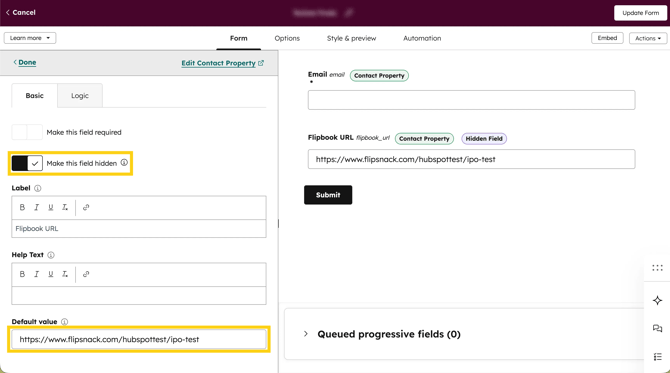Image resolution: width=670 pixels, height=373 pixels.
Task: Click info icon next to Label
Action: tap(38, 188)
